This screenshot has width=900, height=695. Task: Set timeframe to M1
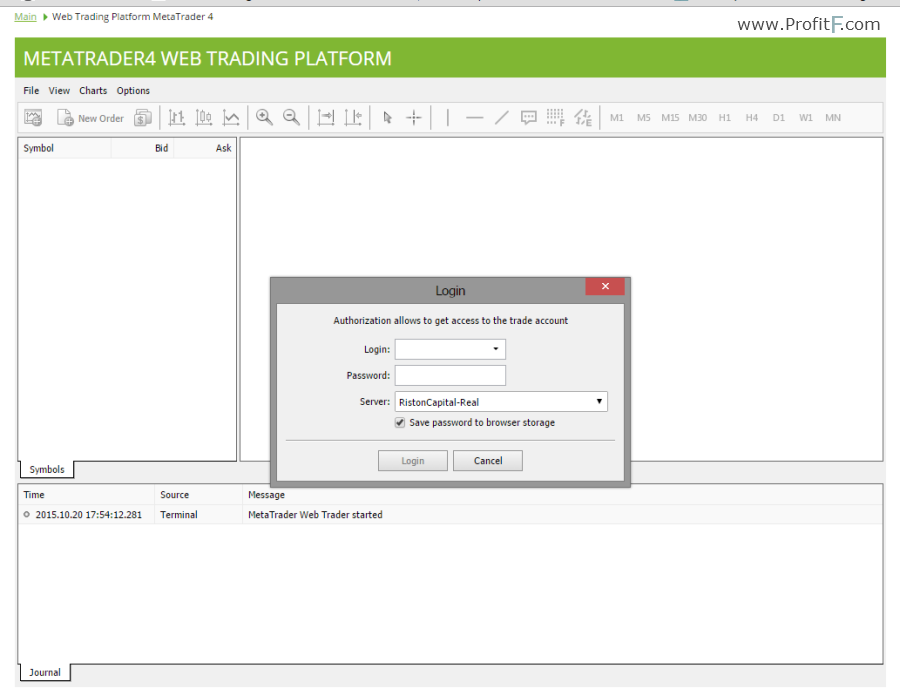click(617, 118)
